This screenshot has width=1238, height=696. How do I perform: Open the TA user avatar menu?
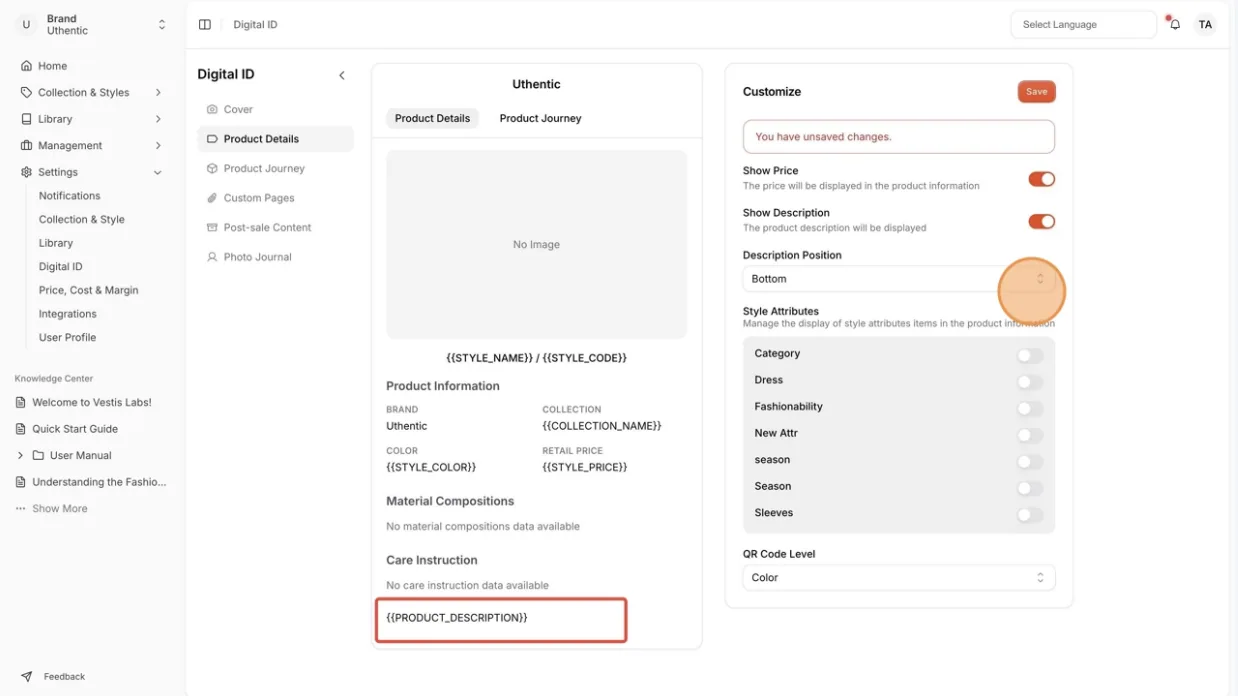[1205, 25]
